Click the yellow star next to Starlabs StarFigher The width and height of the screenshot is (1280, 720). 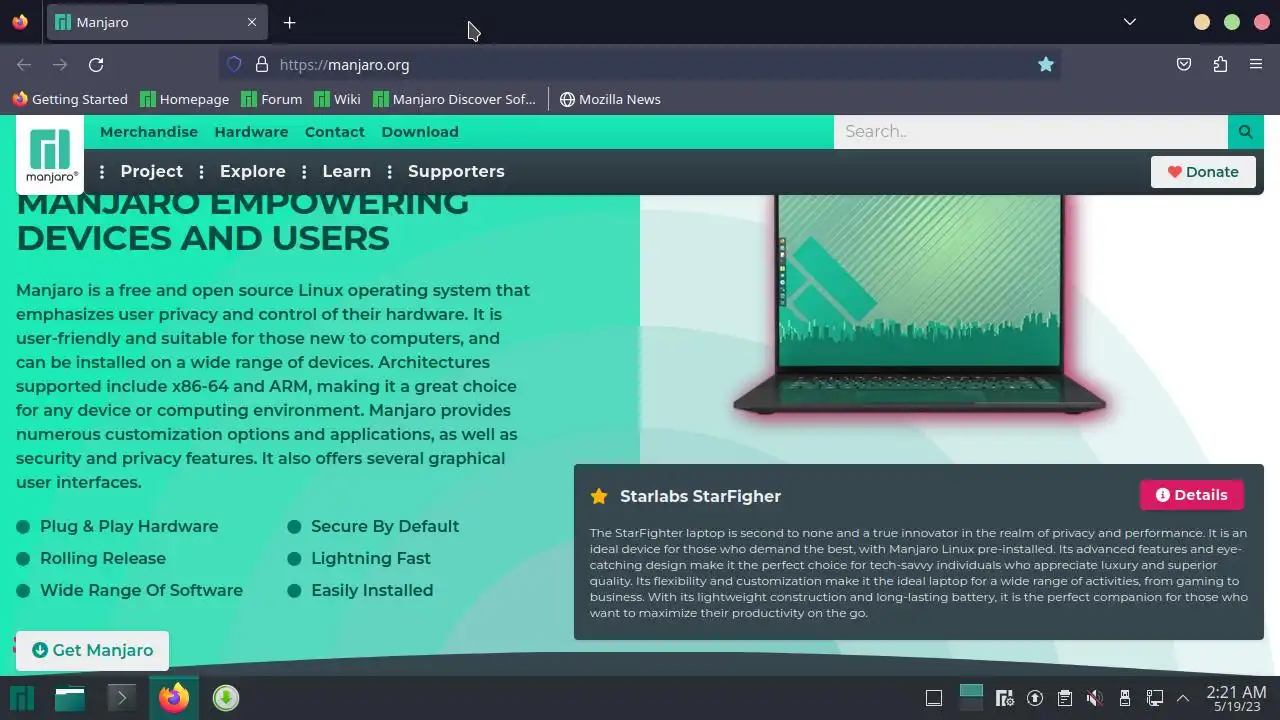point(599,496)
